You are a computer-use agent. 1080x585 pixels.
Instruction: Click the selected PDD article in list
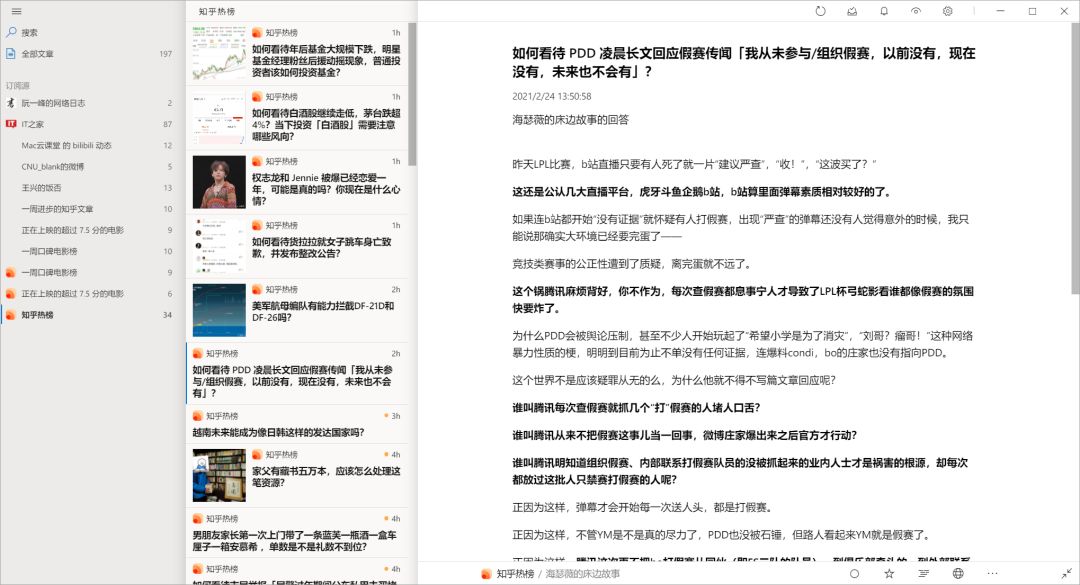point(297,373)
